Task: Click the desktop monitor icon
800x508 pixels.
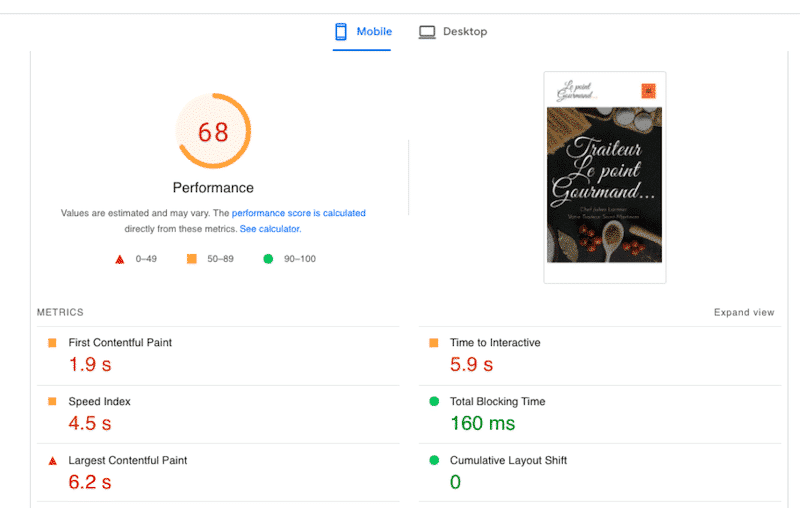Action: [x=427, y=32]
